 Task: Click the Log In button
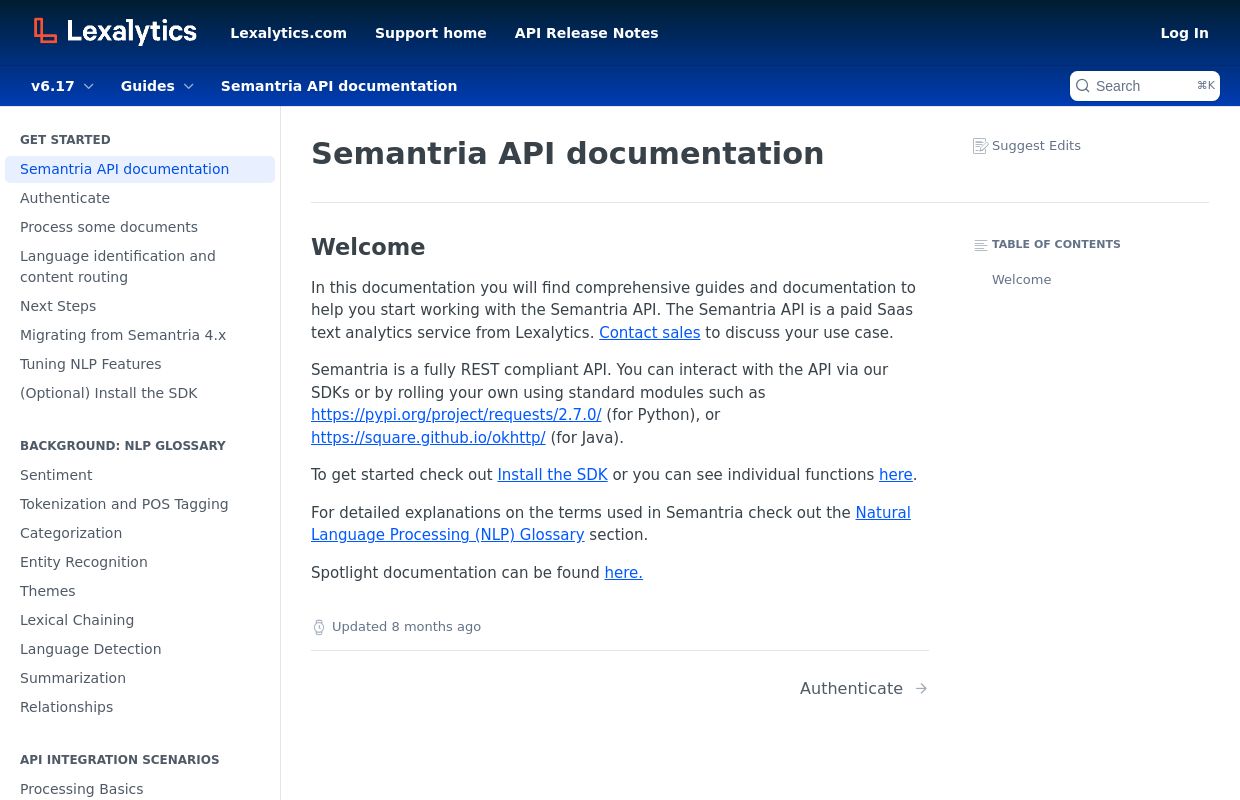(x=1184, y=33)
